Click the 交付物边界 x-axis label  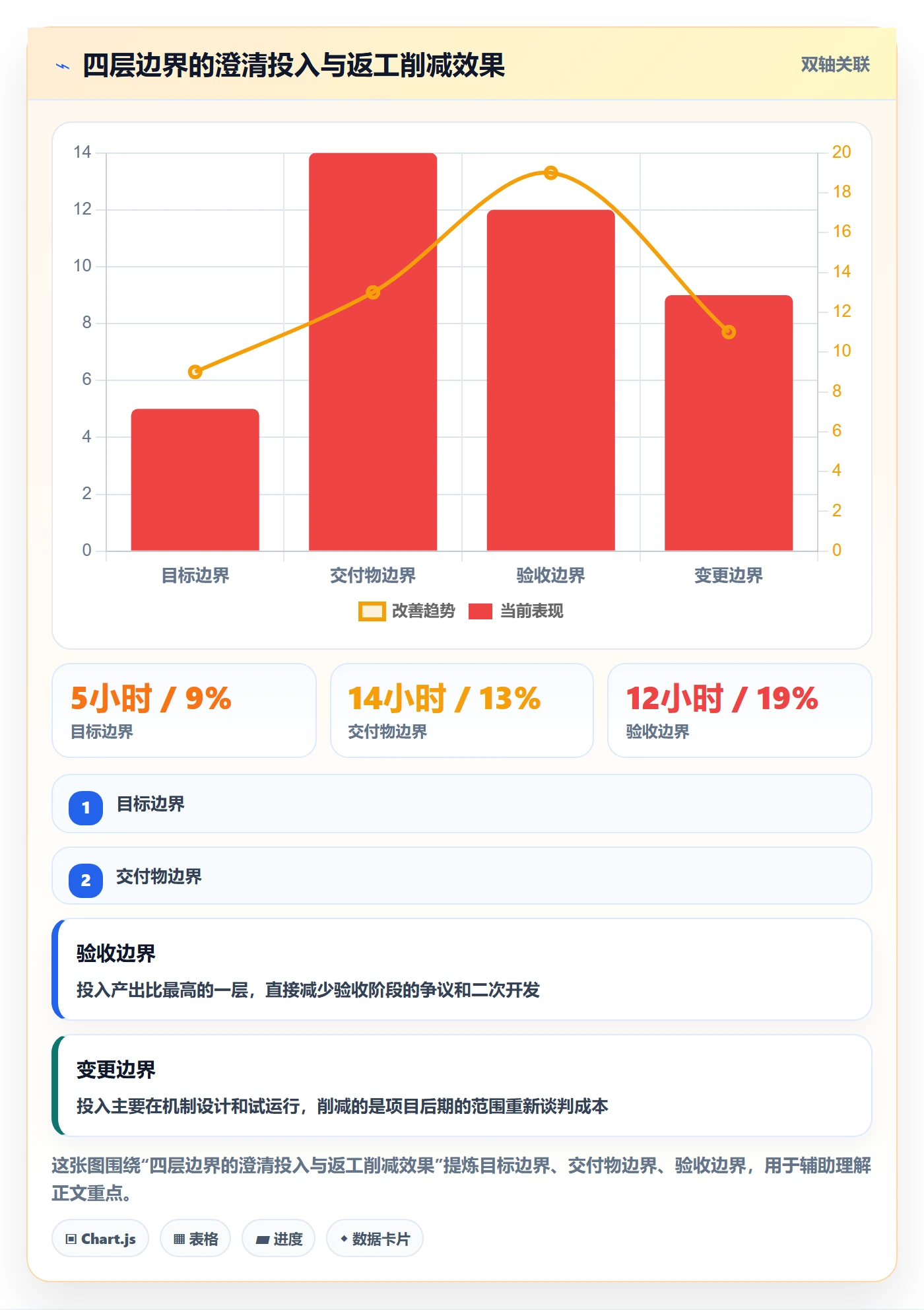click(x=373, y=576)
